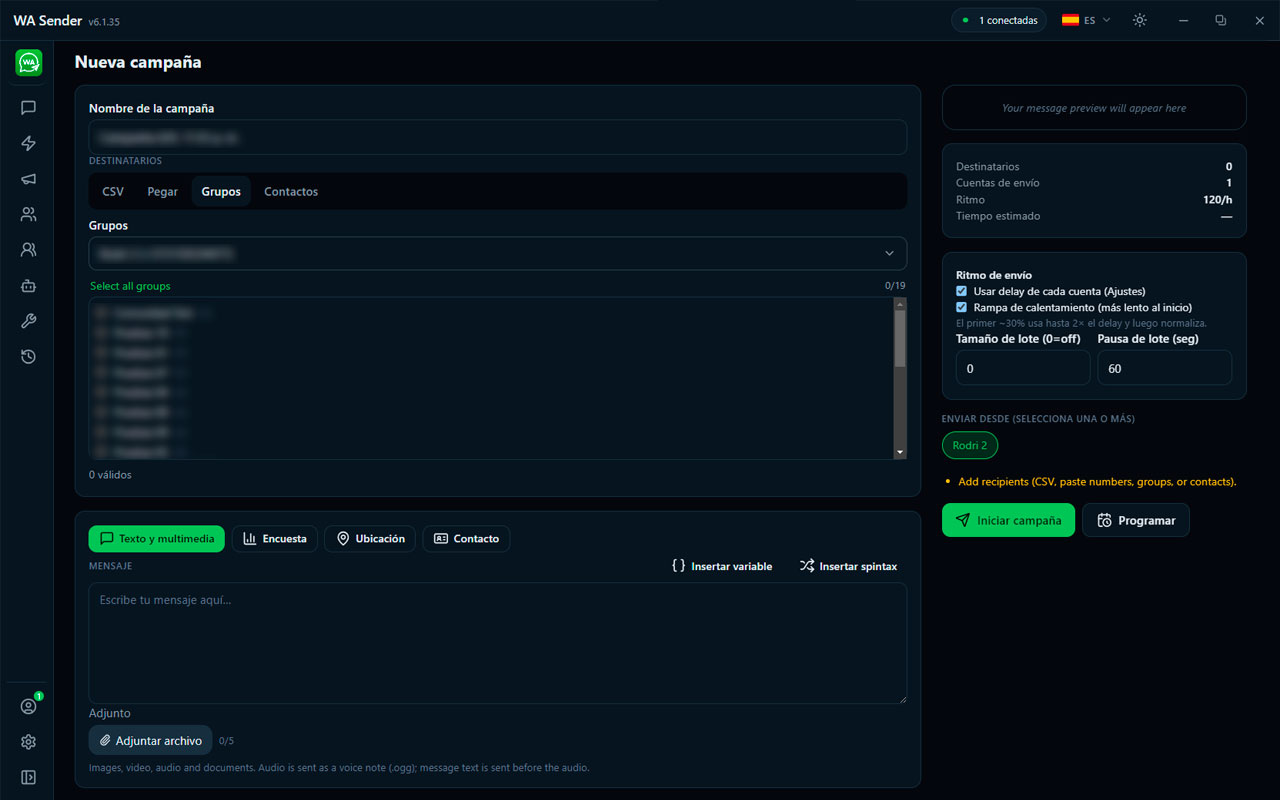
Task: Click the '120/h' Ritmo value
Action: 1218,200
